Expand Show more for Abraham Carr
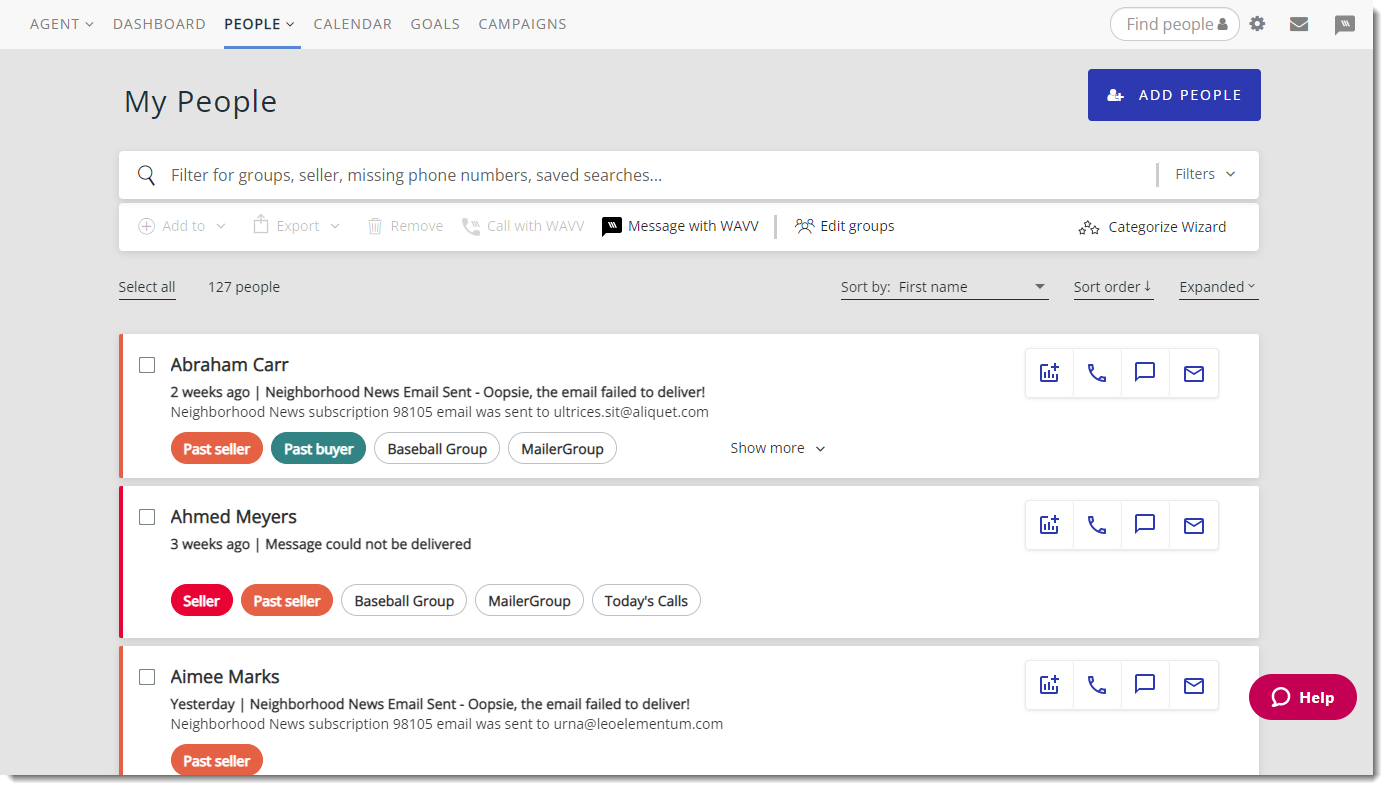The width and height of the screenshot is (1388, 790). 777,448
